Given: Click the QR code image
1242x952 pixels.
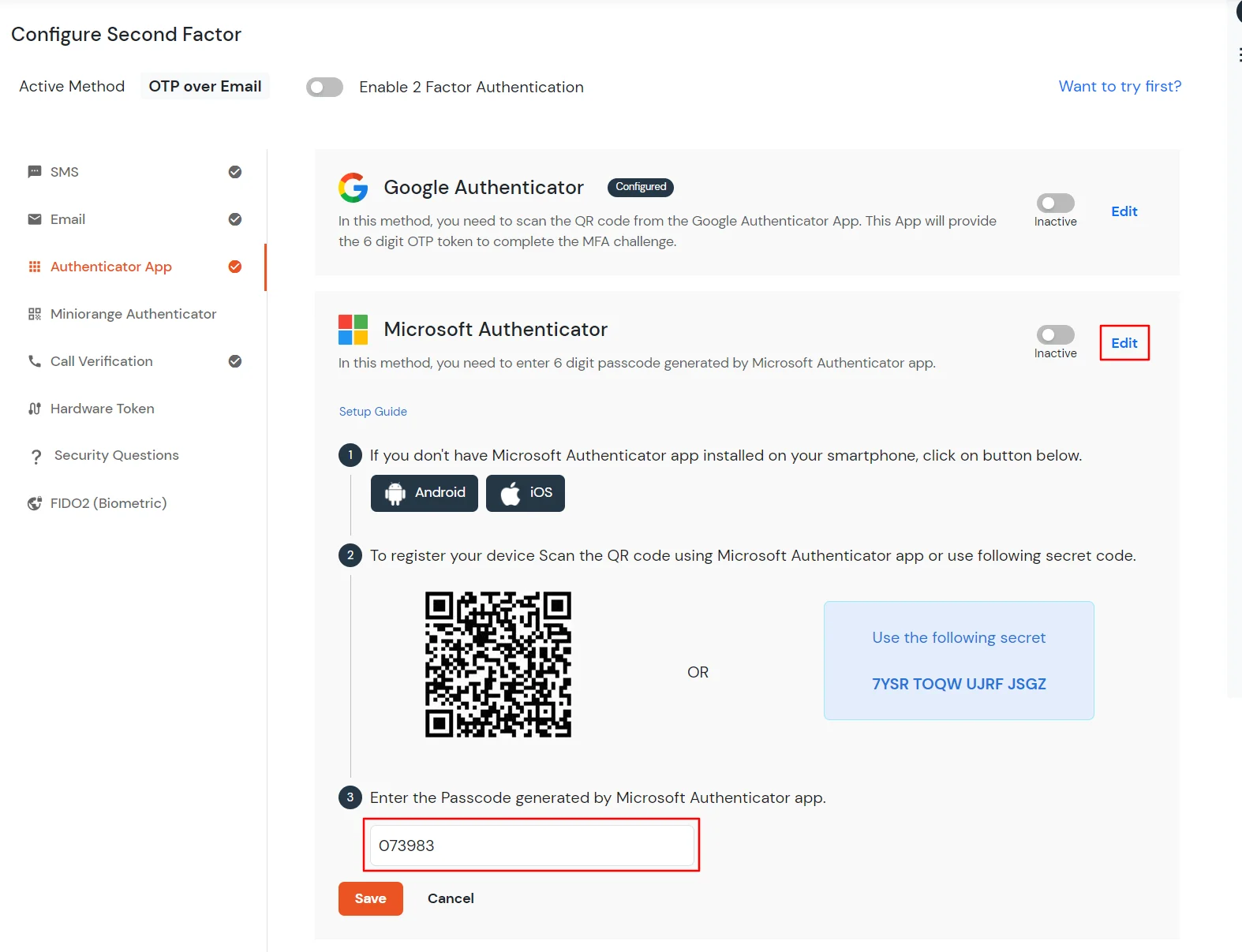Looking at the screenshot, I should pyautogui.click(x=498, y=665).
